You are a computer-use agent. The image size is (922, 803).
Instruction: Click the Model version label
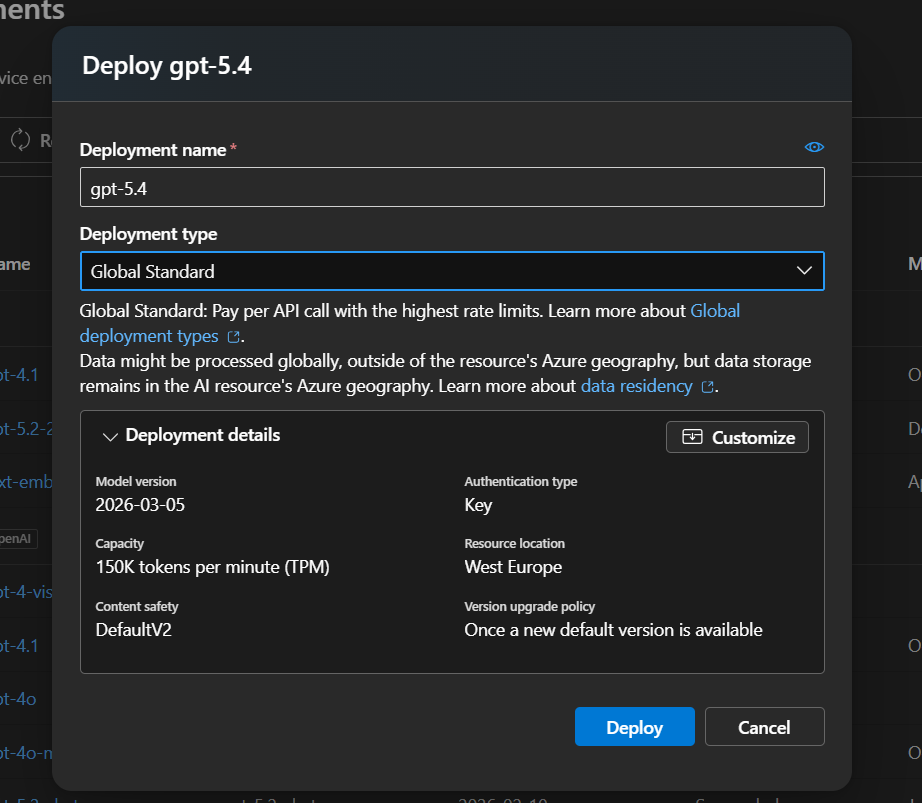(136, 481)
